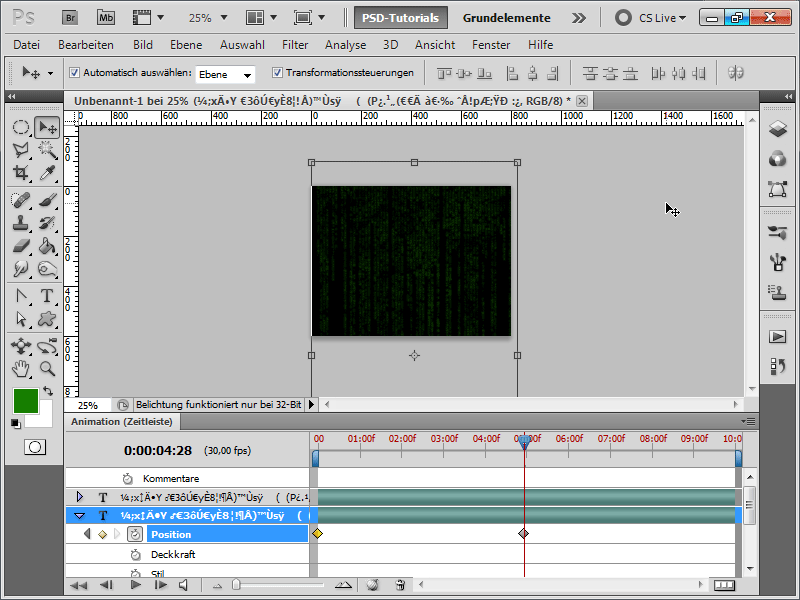Go to first frame of animation

[79, 585]
